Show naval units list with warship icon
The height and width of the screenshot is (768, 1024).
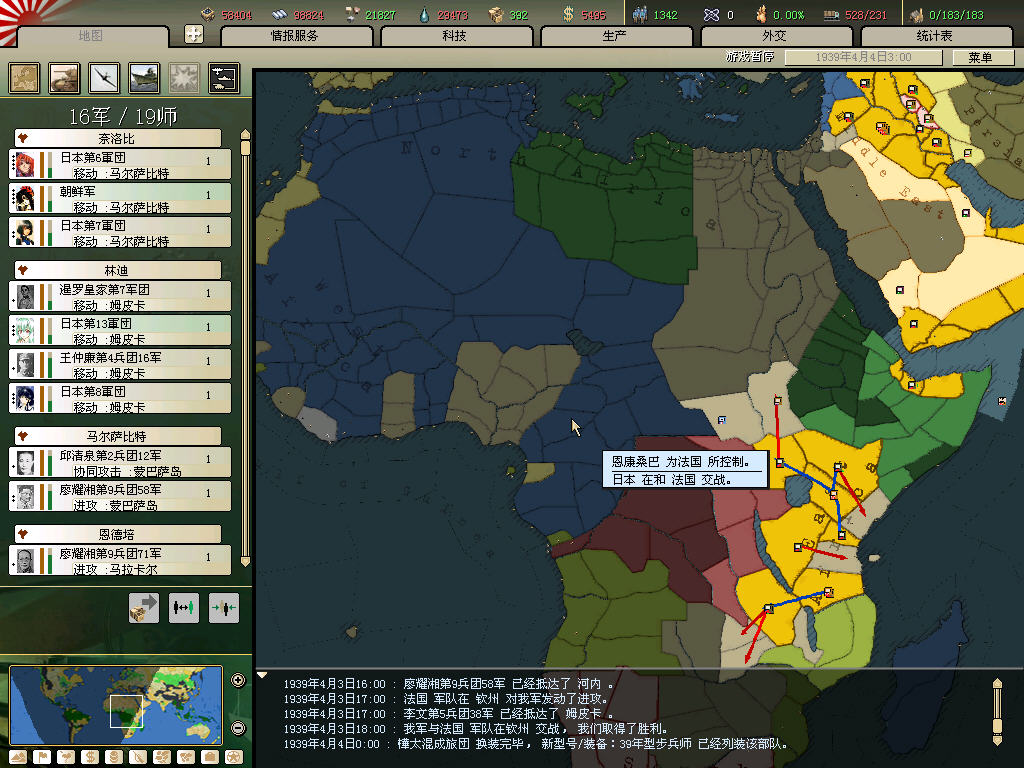point(144,78)
